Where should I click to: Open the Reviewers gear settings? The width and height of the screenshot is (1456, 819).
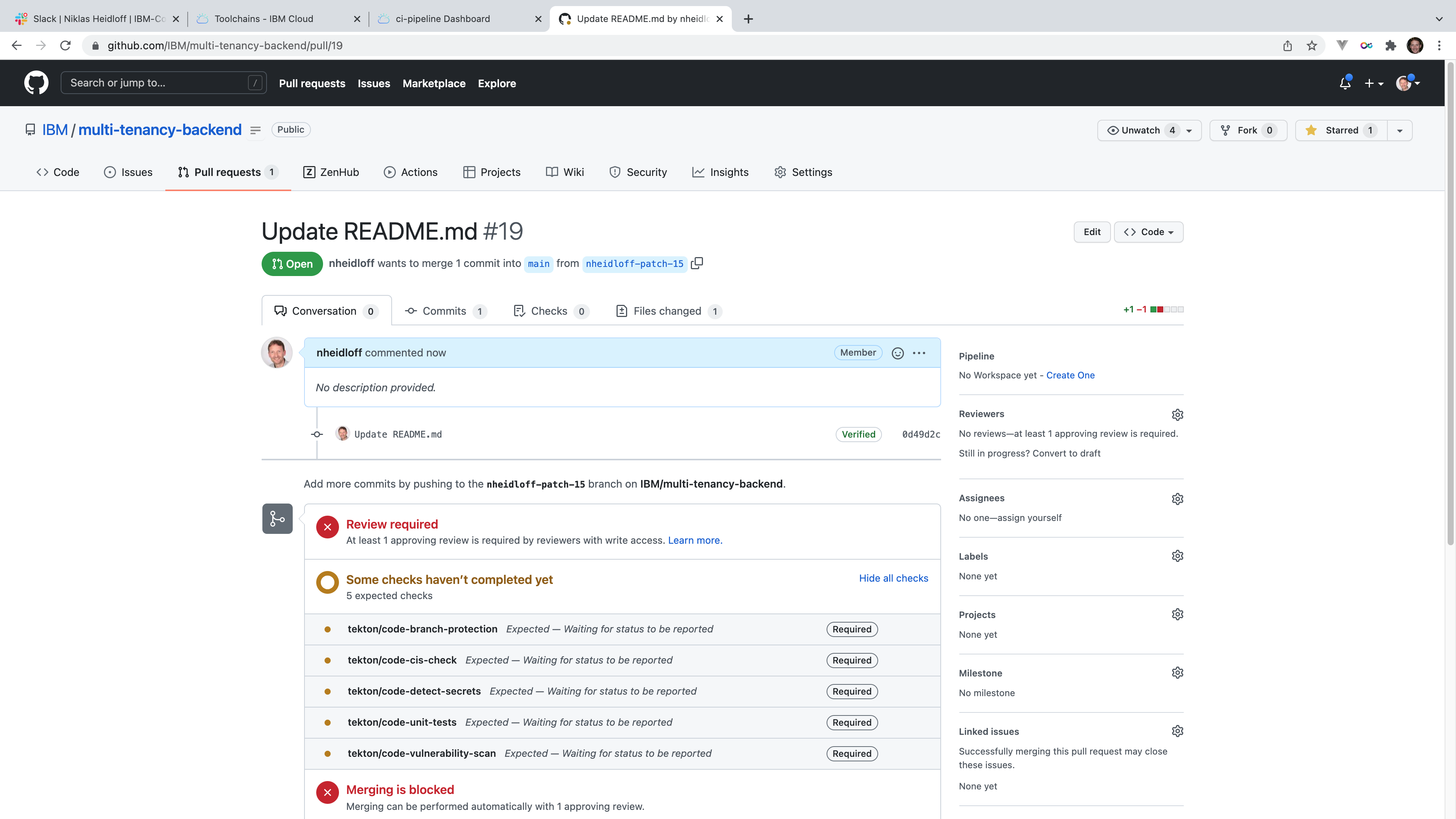[1177, 414]
